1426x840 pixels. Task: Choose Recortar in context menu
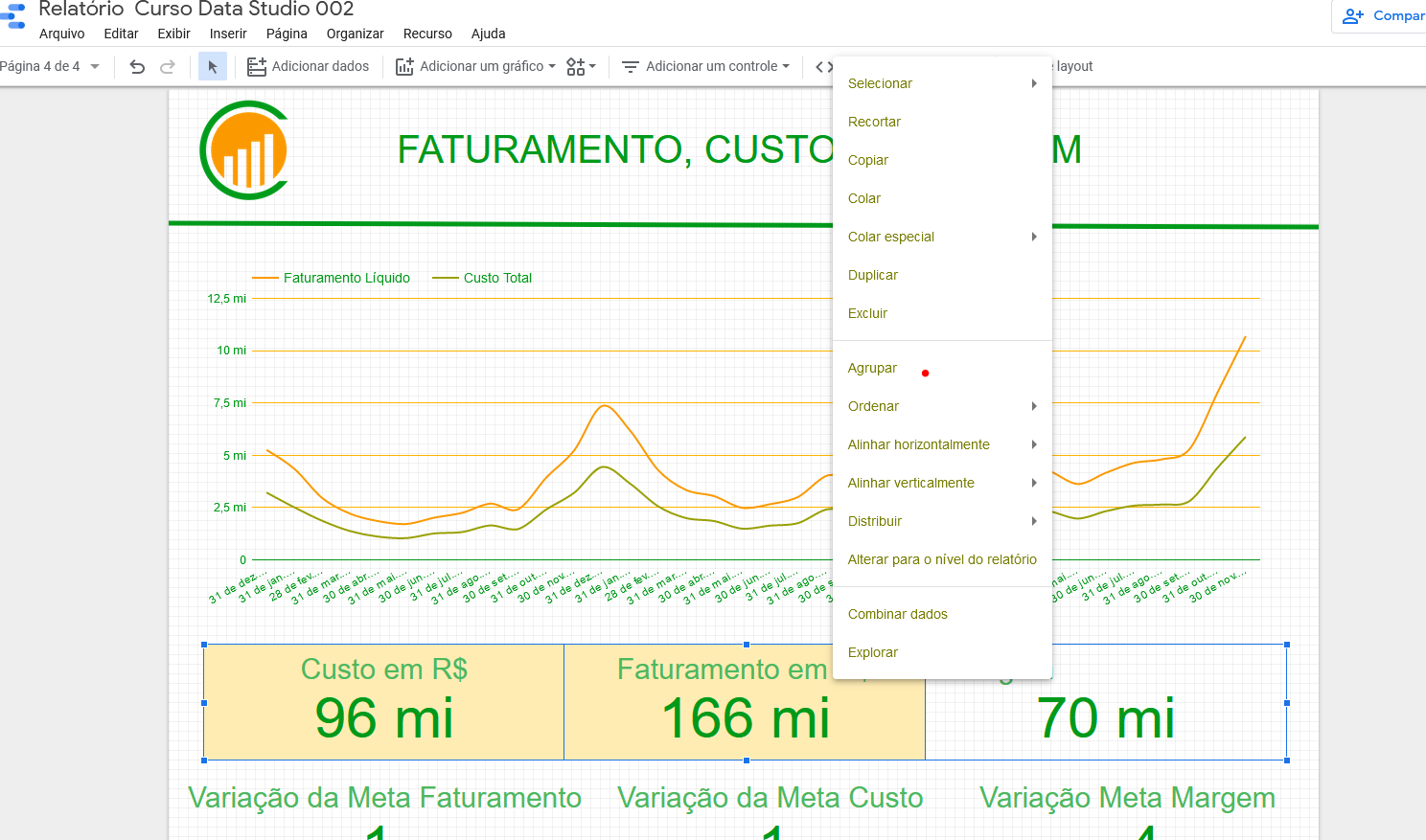coord(942,122)
